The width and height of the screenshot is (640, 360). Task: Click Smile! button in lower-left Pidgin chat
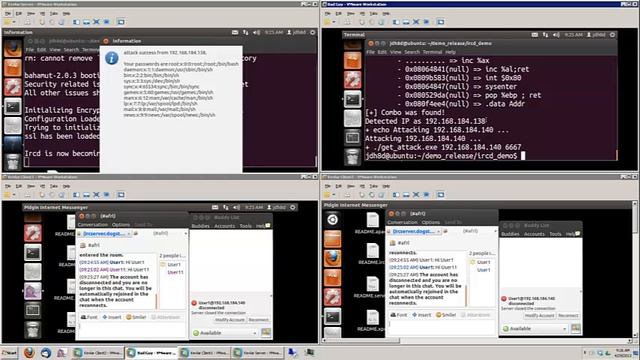pyautogui.click(x=136, y=317)
